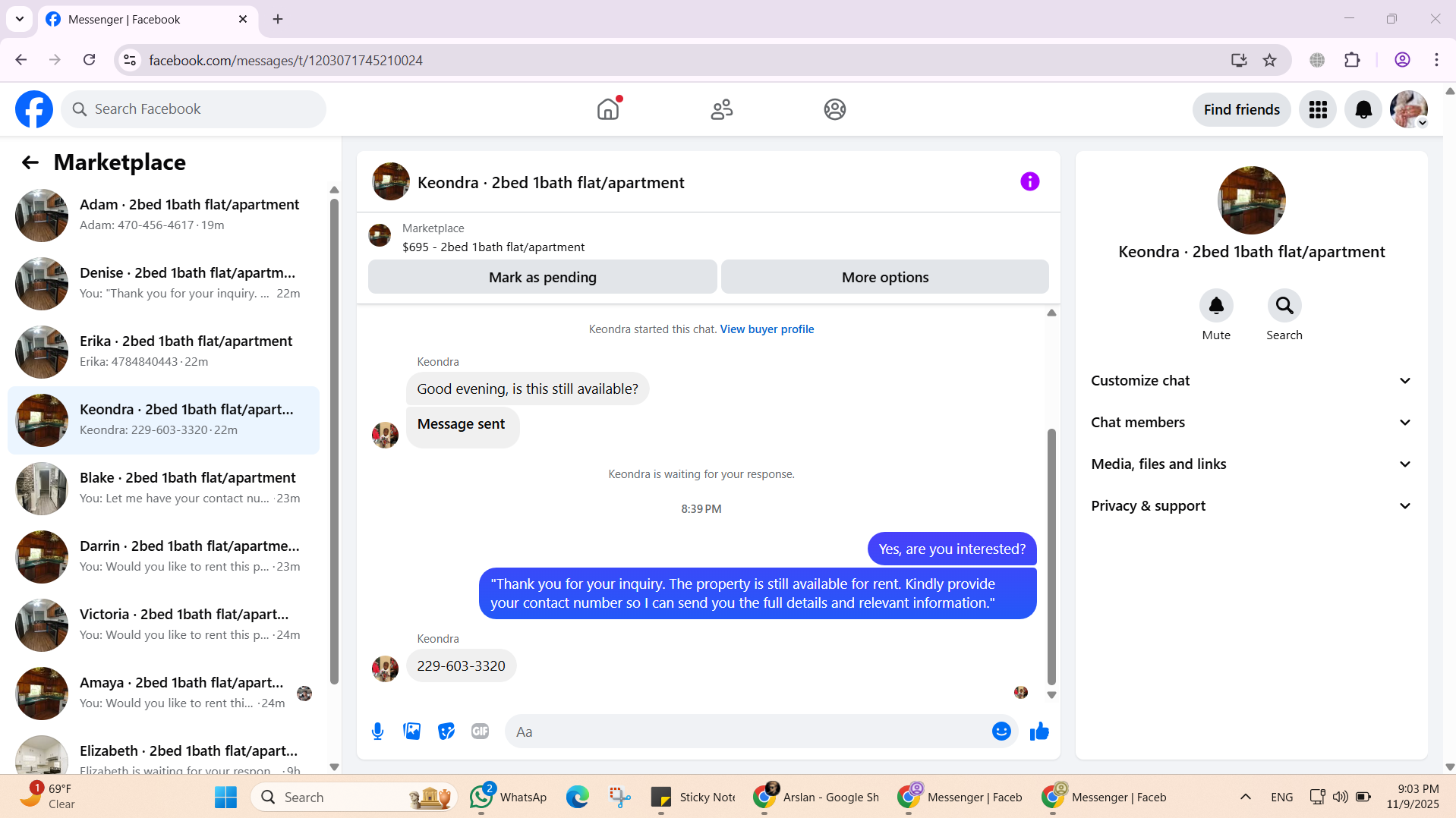Open Windows Start menu
Image resolution: width=1456 pixels, height=818 pixels.
pyautogui.click(x=225, y=797)
